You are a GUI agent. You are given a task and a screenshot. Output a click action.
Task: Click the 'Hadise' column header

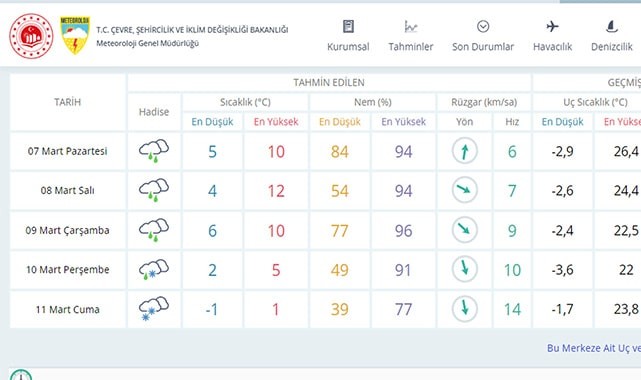click(154, 112)
